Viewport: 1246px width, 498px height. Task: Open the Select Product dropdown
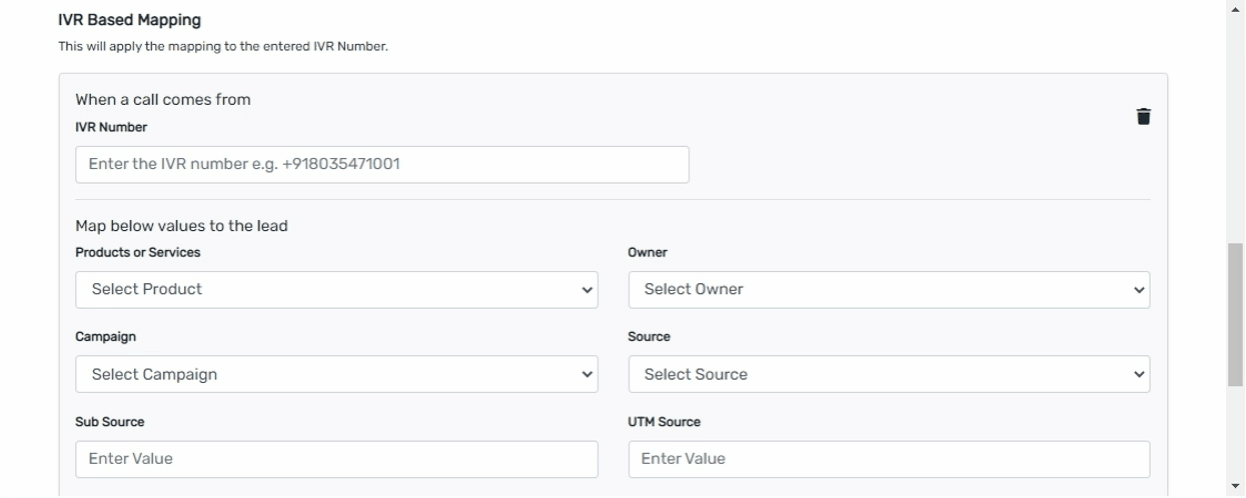pos(336,290)
